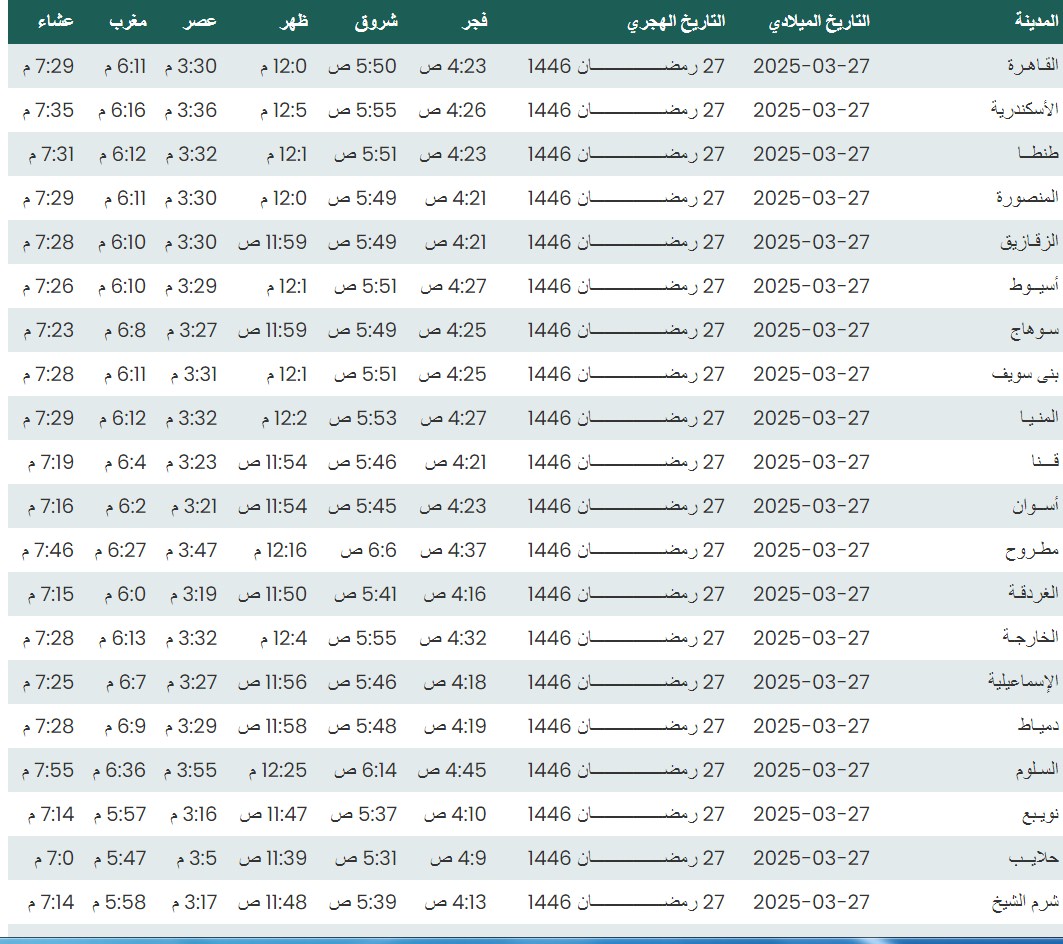
Task: Click the التاريخ الهجري column header
Action: click(676, 22)
